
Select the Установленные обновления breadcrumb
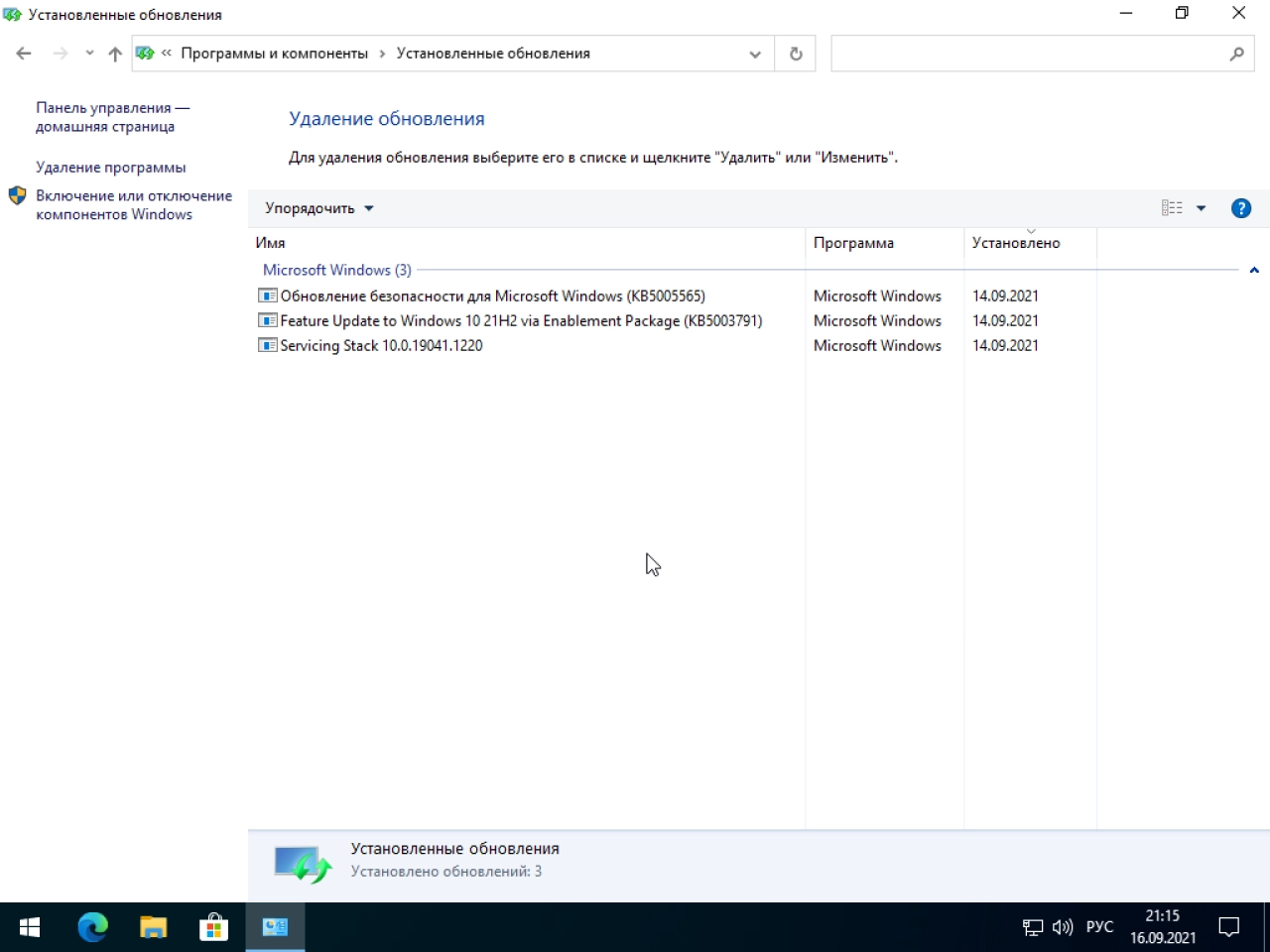point(493,54)
